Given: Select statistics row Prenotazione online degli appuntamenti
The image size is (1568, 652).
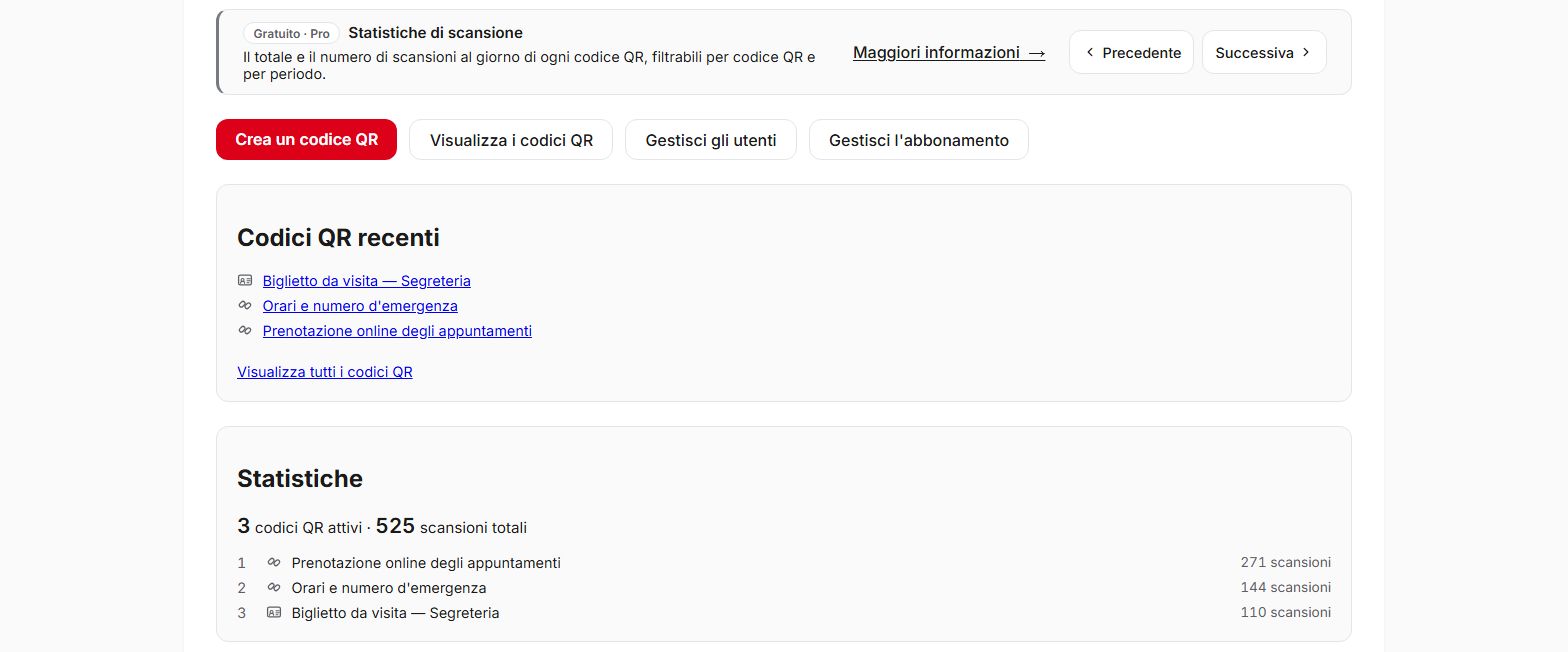Looking at the screenshot, I should [x=784, y=563].
